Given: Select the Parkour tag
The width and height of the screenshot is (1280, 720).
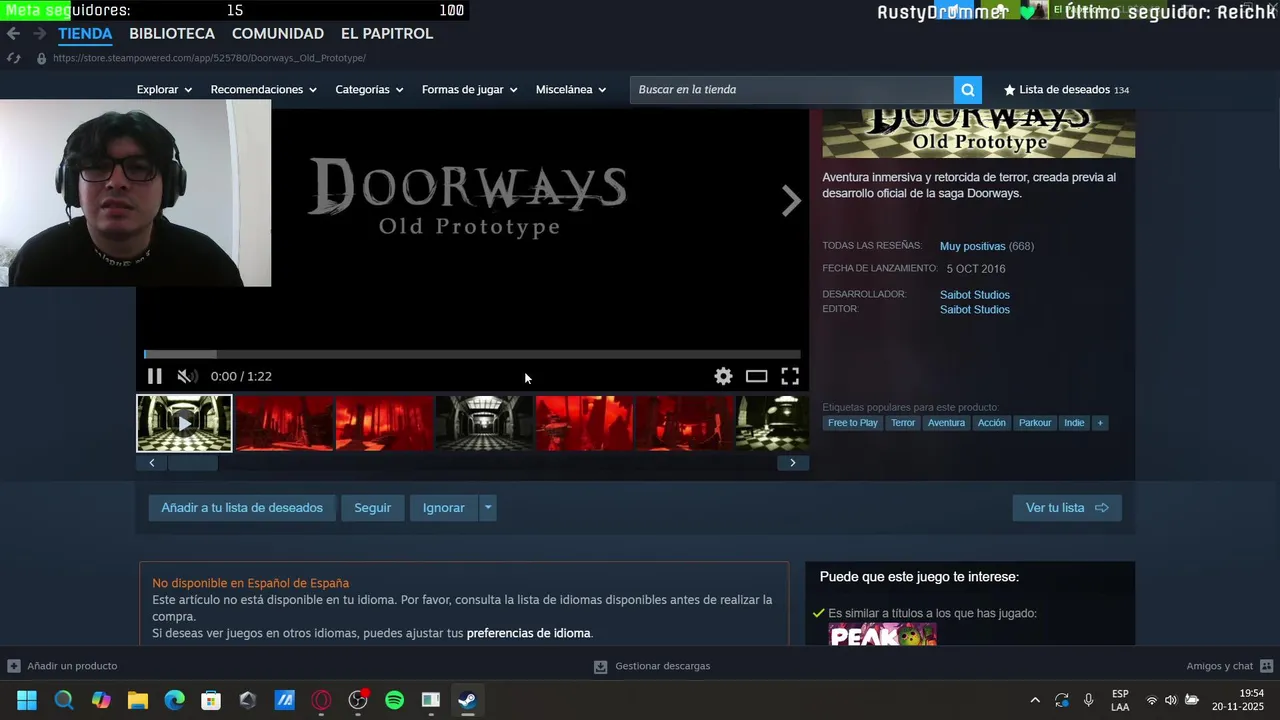Looking at the screenshot, I should point(1035,423).
